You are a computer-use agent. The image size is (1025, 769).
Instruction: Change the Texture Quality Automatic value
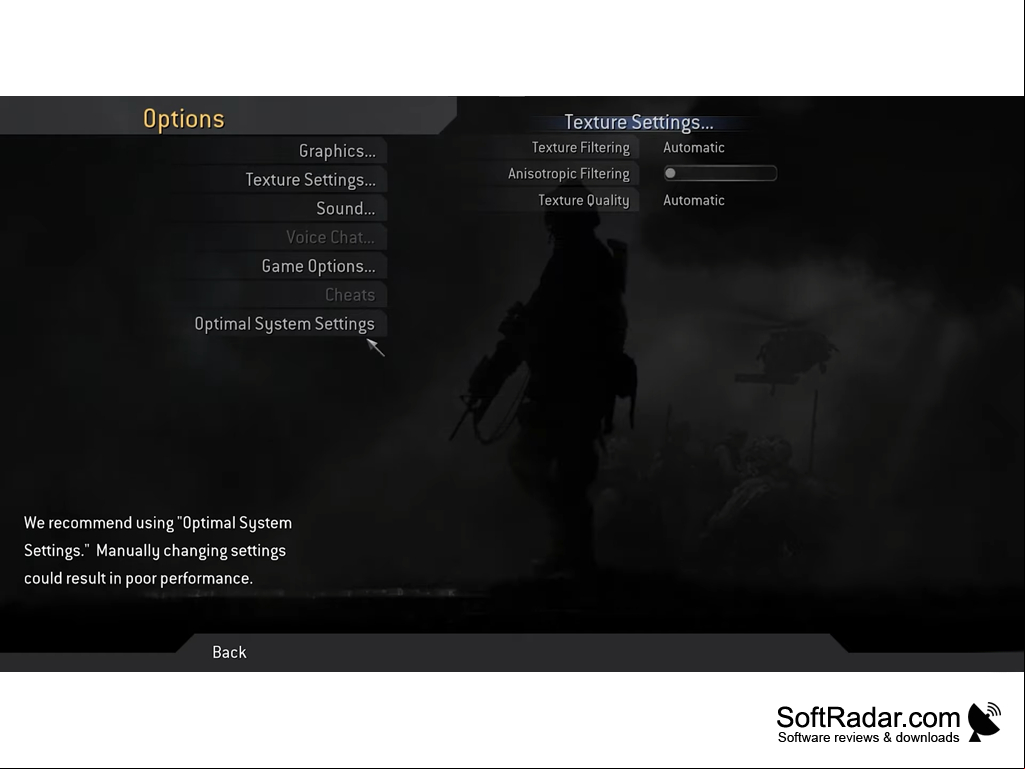coord(694,201)
